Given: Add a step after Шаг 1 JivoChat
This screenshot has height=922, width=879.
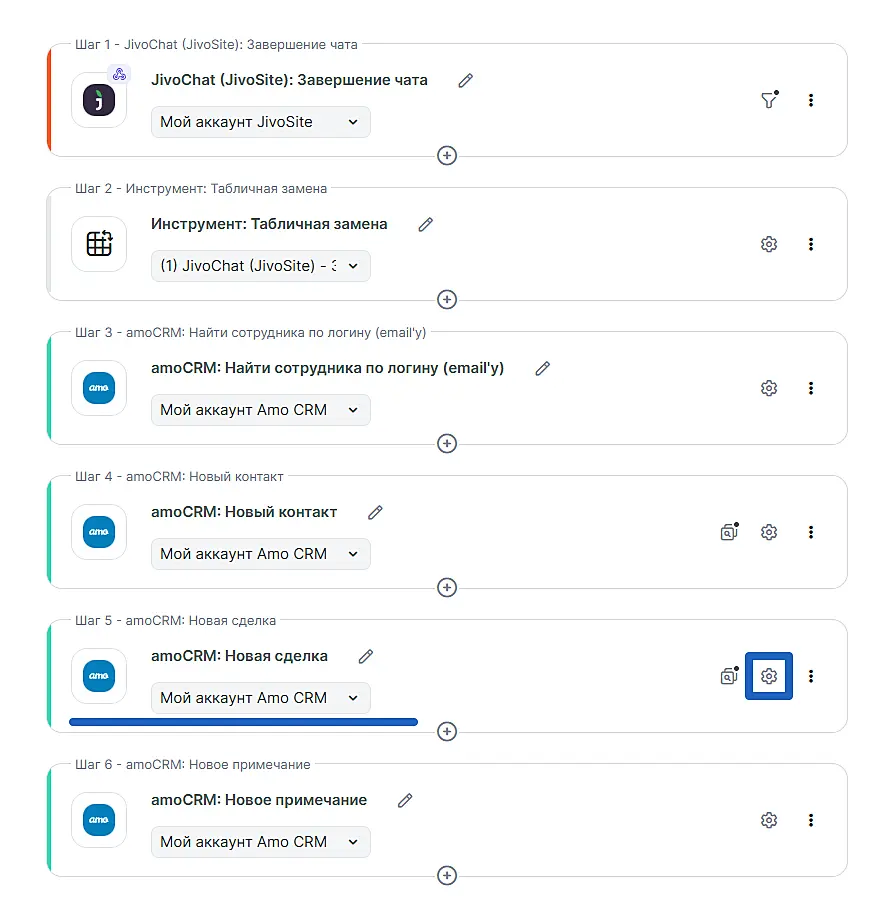Looking at the screenshot, I should (447, 156).
